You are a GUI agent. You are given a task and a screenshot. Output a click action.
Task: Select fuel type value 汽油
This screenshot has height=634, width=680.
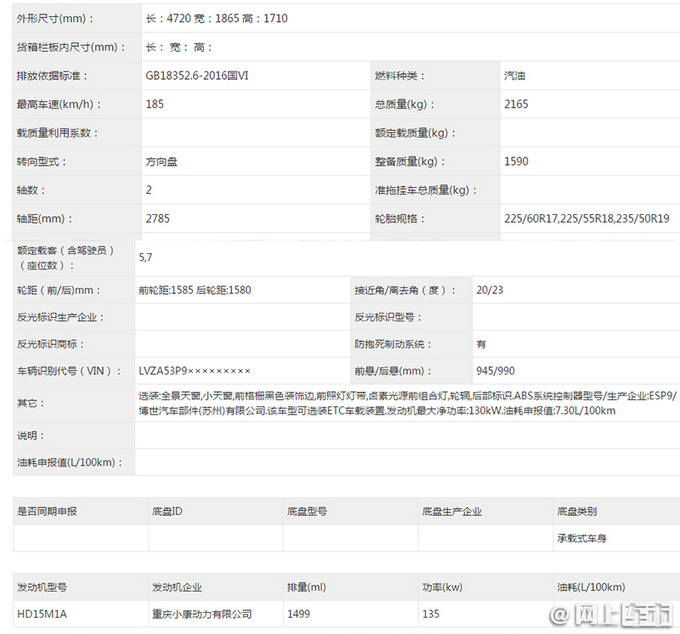tap(515, 76)
